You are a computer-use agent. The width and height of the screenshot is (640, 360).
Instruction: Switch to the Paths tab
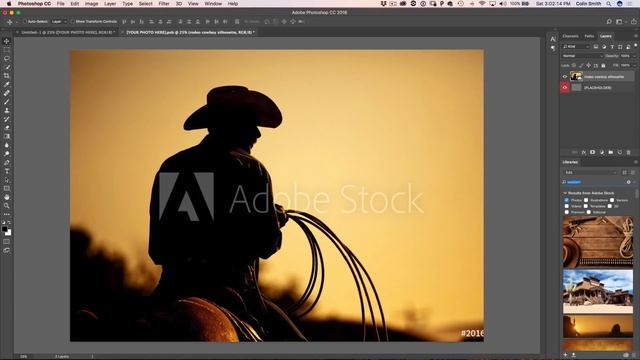pos(589,36)
